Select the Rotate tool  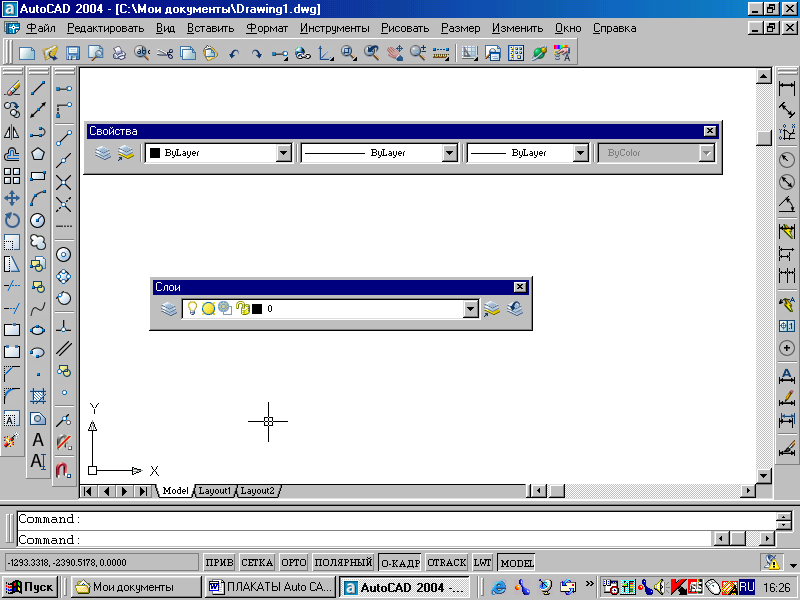(12, 220)
